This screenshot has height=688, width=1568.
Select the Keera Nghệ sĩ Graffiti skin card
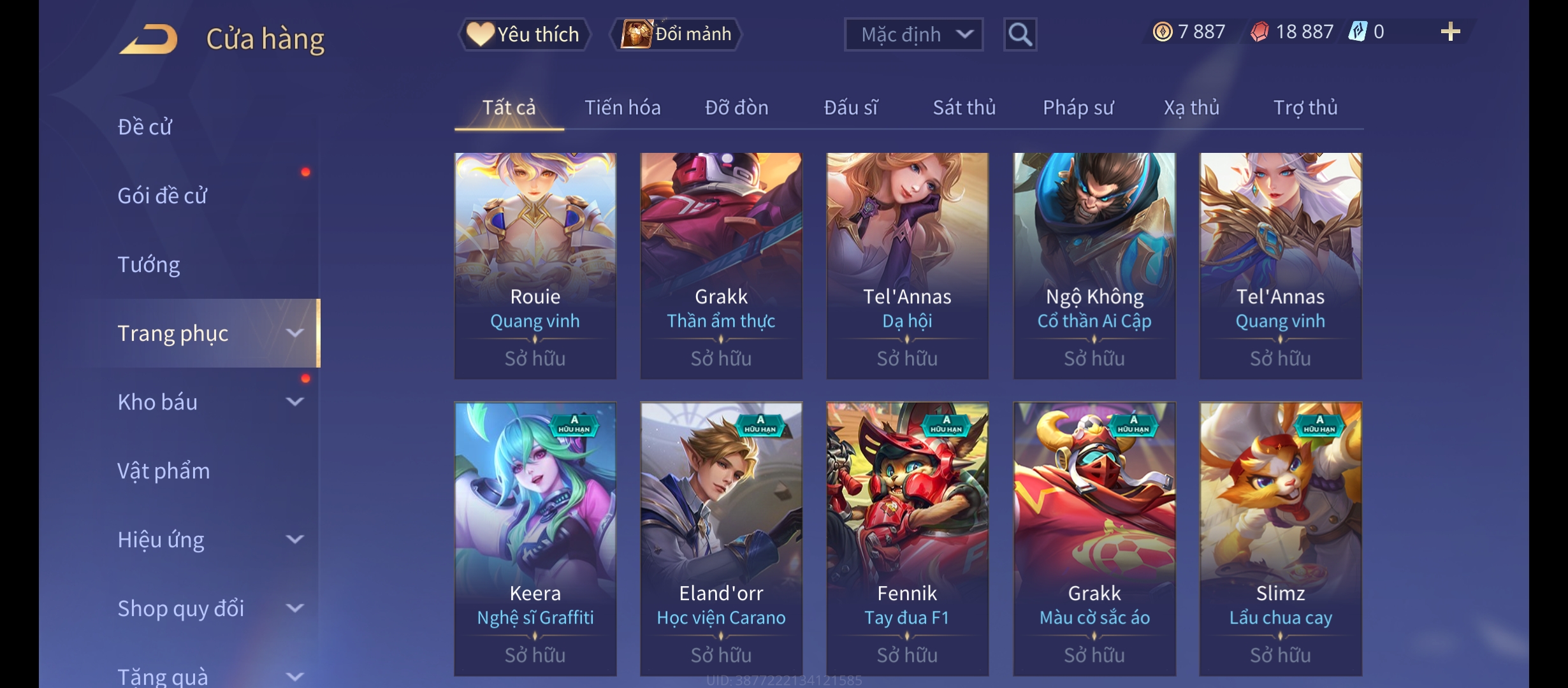pyautogui.click(x=535, y=539)
